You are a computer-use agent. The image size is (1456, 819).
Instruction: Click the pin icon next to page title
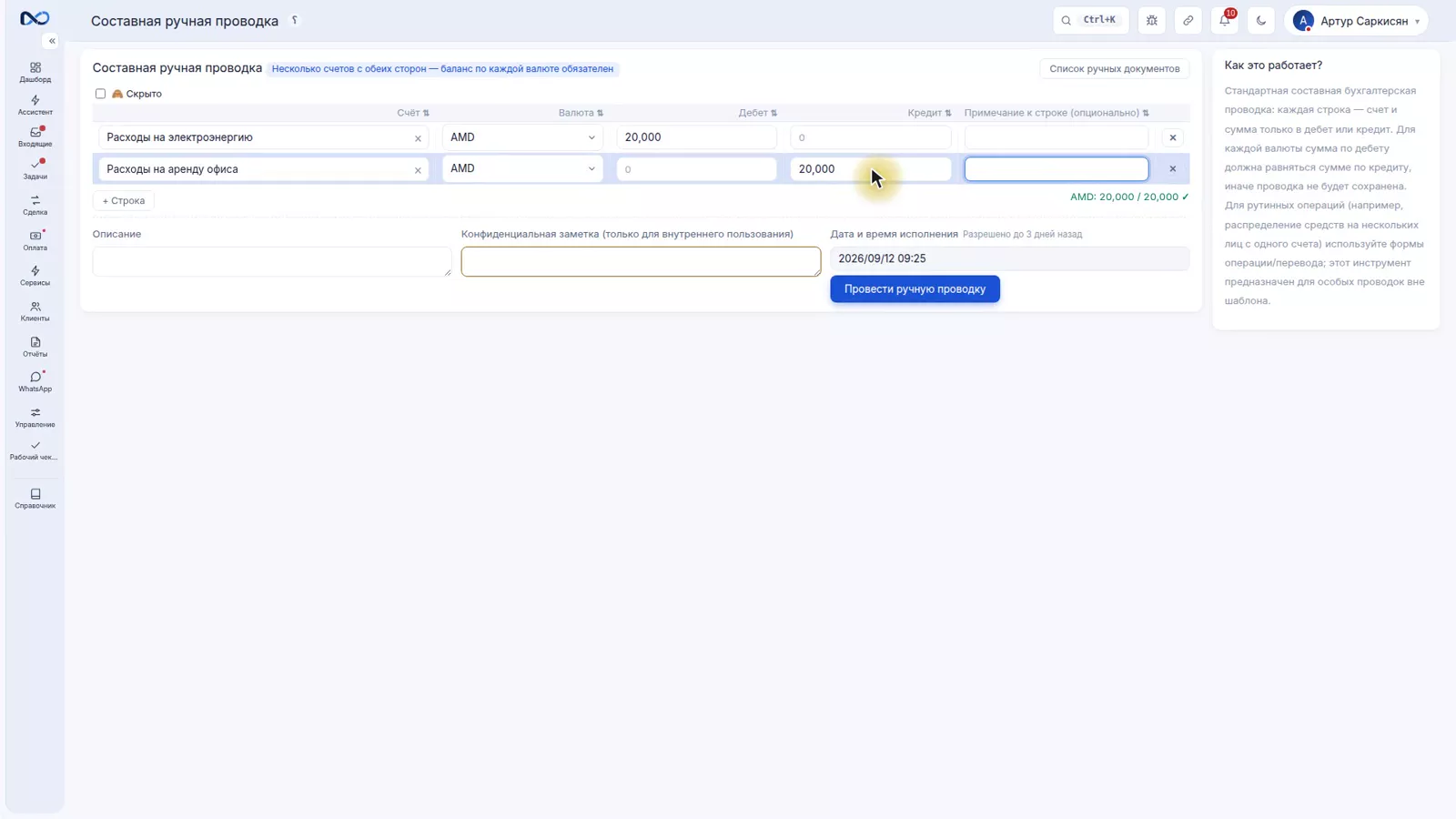tap(295, 20)
